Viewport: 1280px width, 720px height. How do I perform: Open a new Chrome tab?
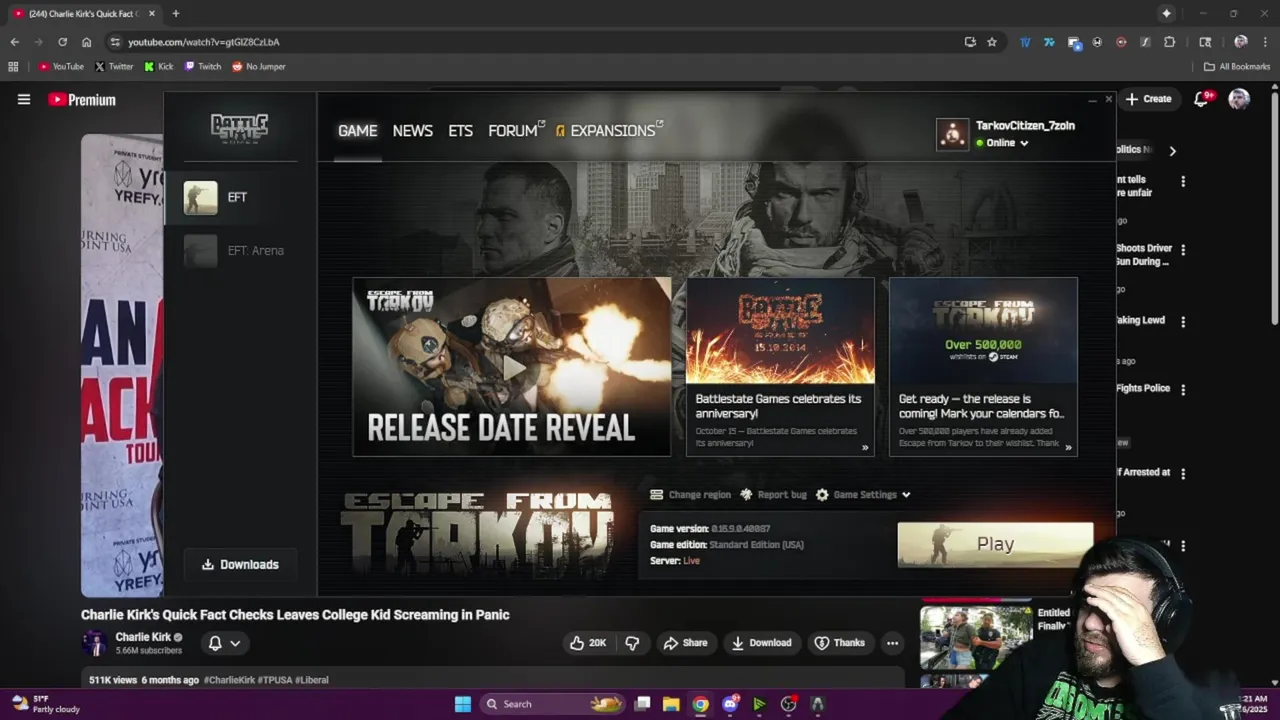(x=176, y=14)
